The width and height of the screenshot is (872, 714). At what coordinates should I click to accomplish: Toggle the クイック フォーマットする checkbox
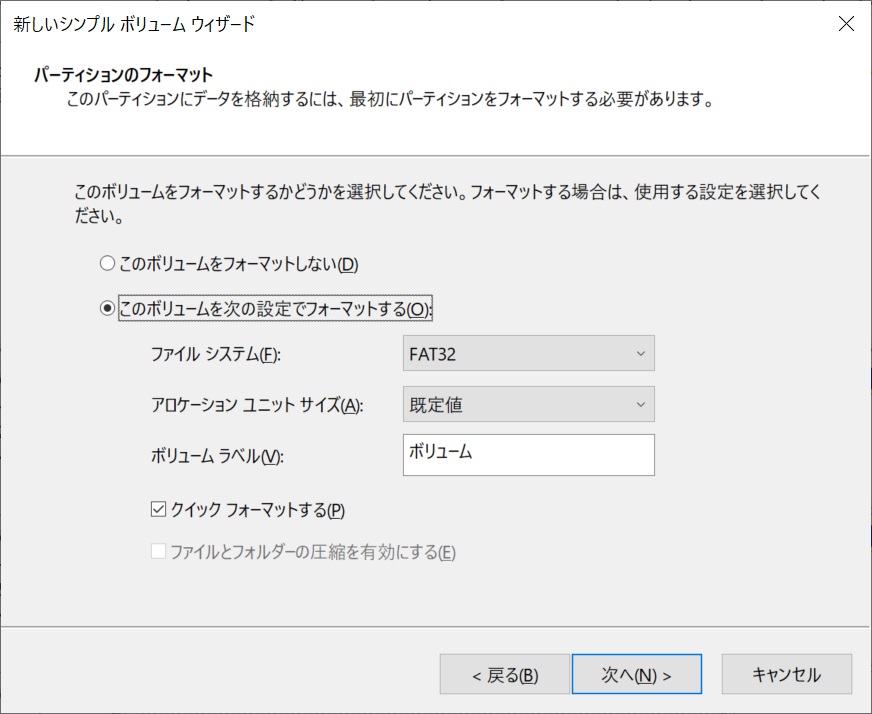click(x=158, y=509)
